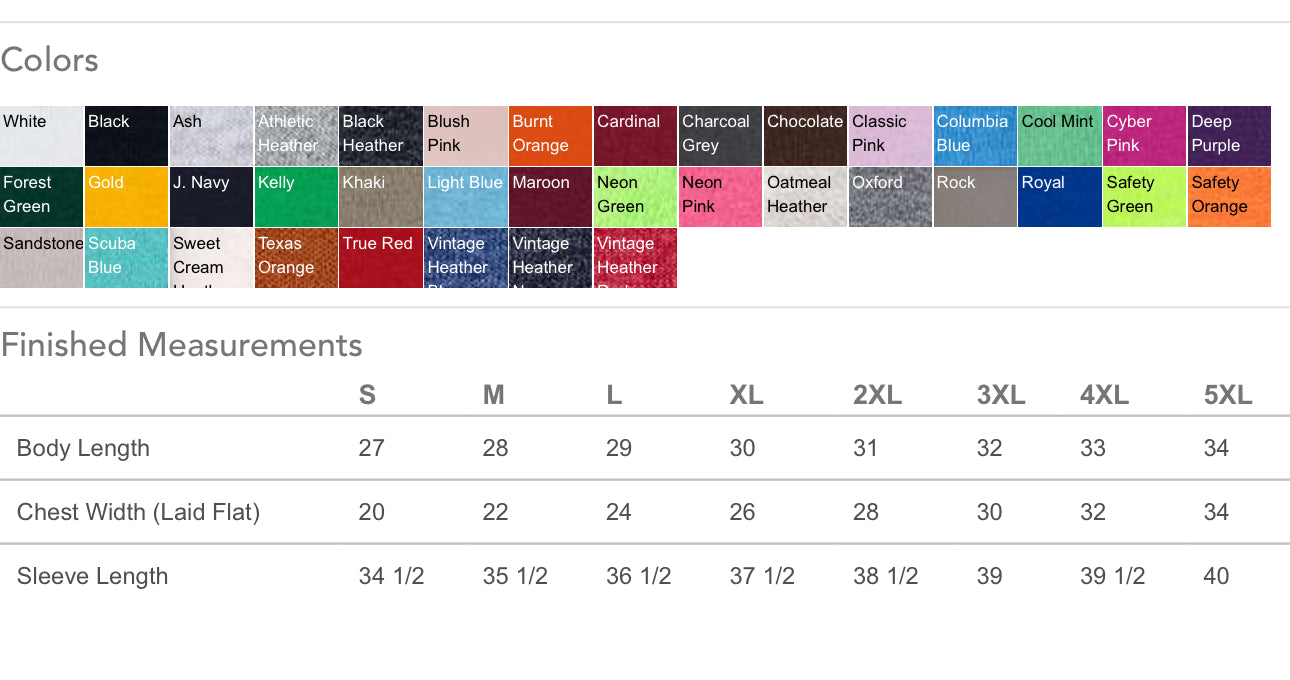Choose the Safety Orange swatch
Image resolution: width=1290 pixels, height=680 pixels.
pos(1229,197)
